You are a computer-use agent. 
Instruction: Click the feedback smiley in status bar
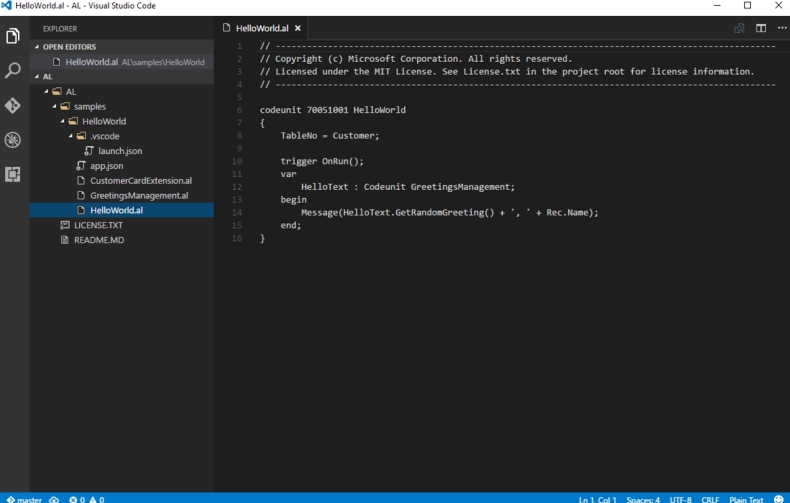[779, 498]
